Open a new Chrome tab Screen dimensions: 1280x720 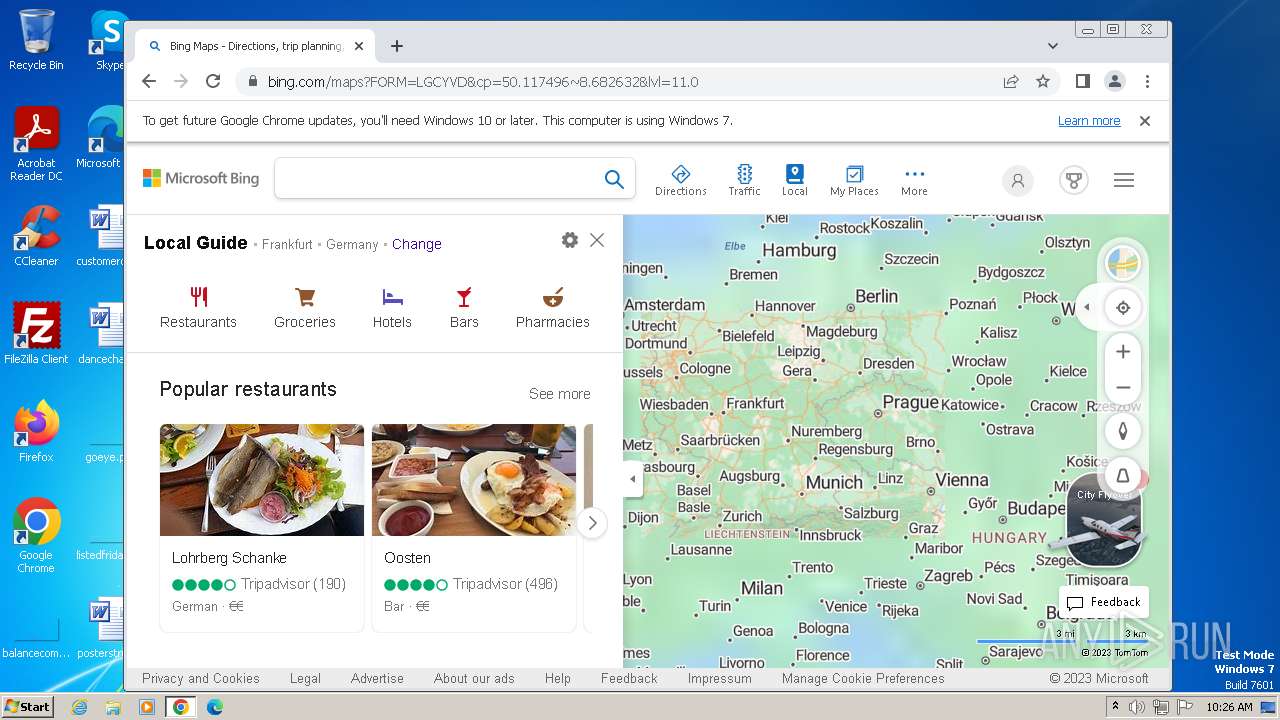pos(397,46)
